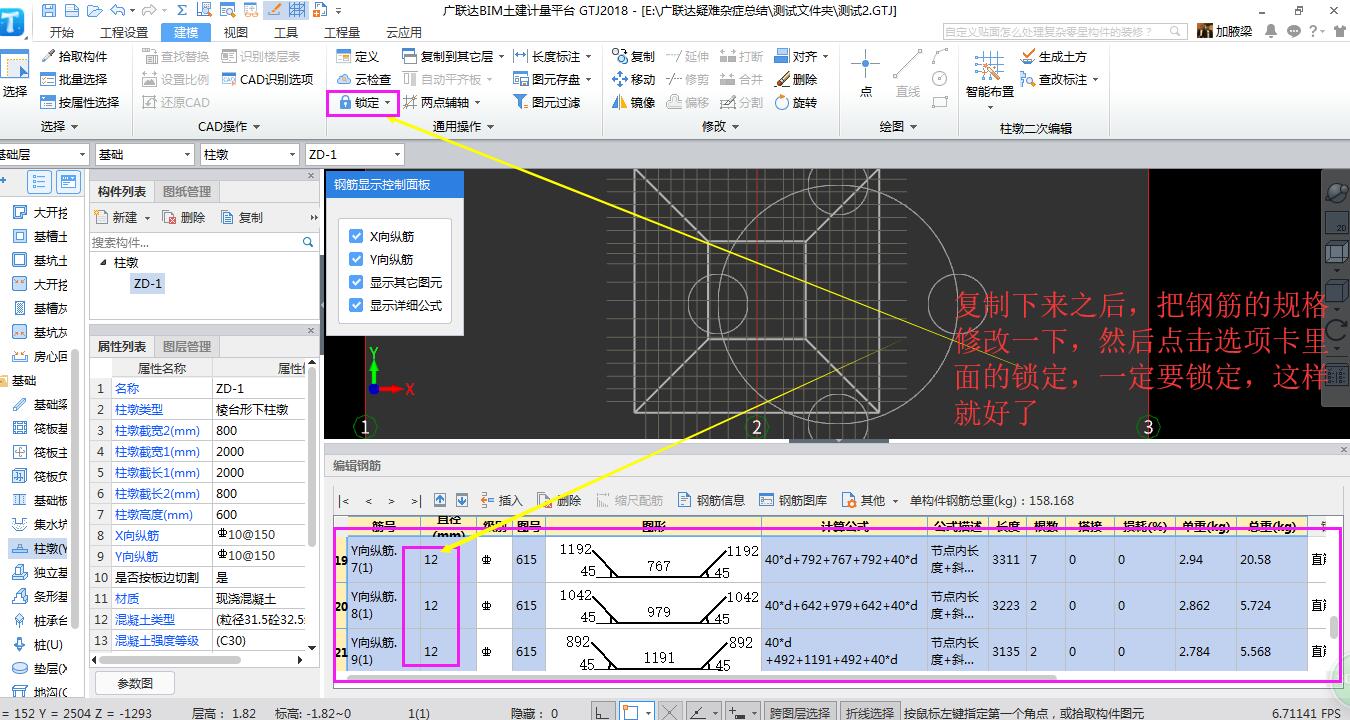Click the 搜索构件 search field
The width and height of the screenshot is (1350, 720).
tap(204, 242)
